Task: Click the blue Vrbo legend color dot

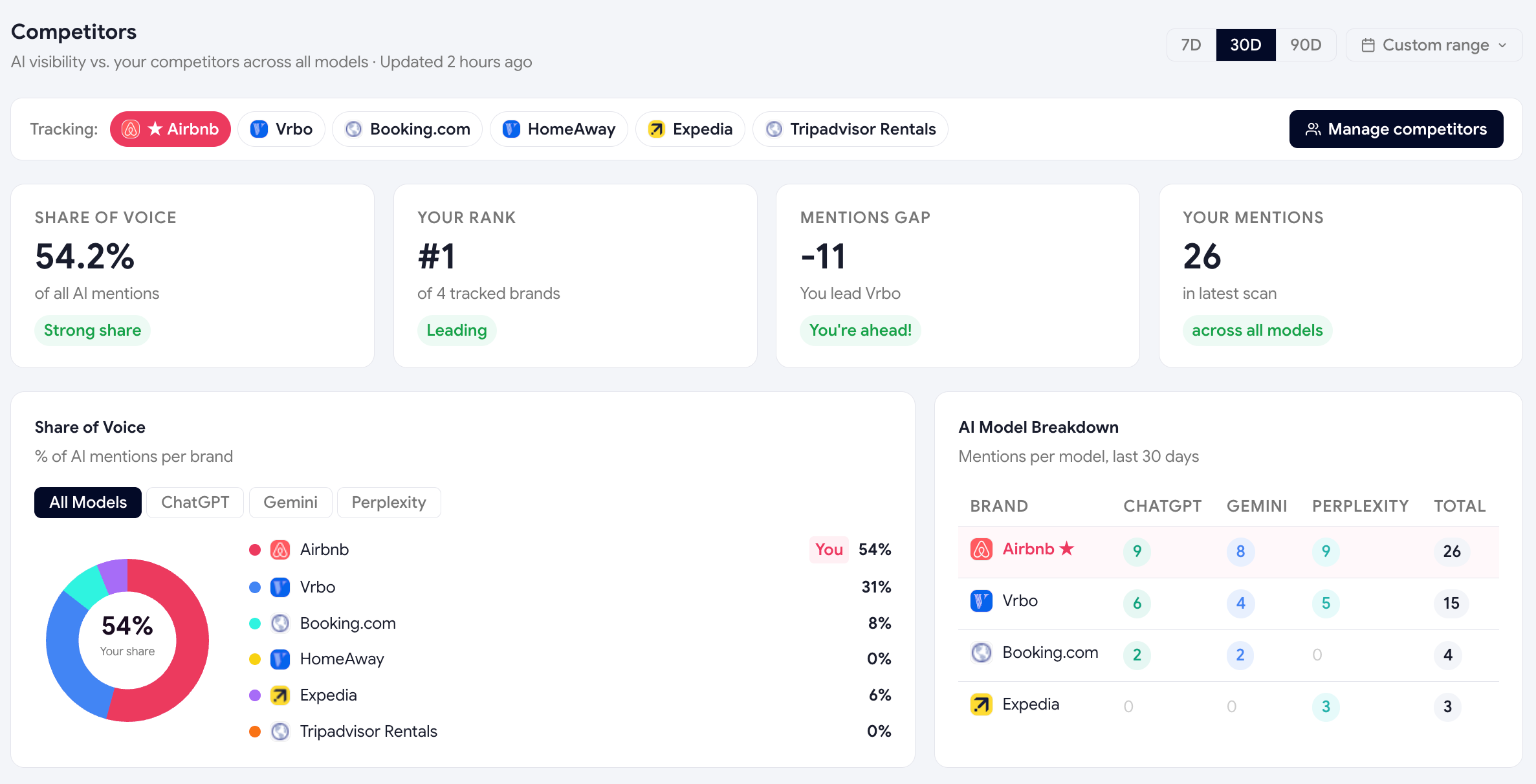Action: (x=255, y=587)
